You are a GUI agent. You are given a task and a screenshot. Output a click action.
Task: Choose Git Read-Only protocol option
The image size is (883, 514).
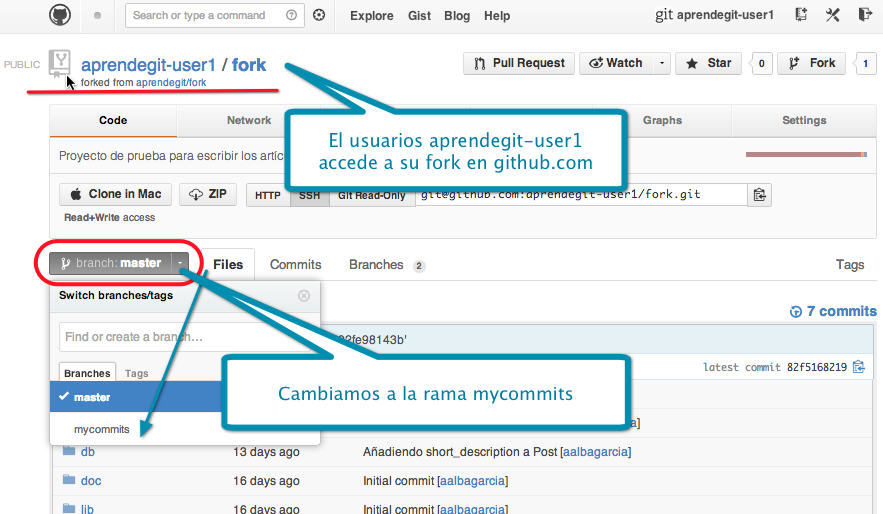(372, 195)
